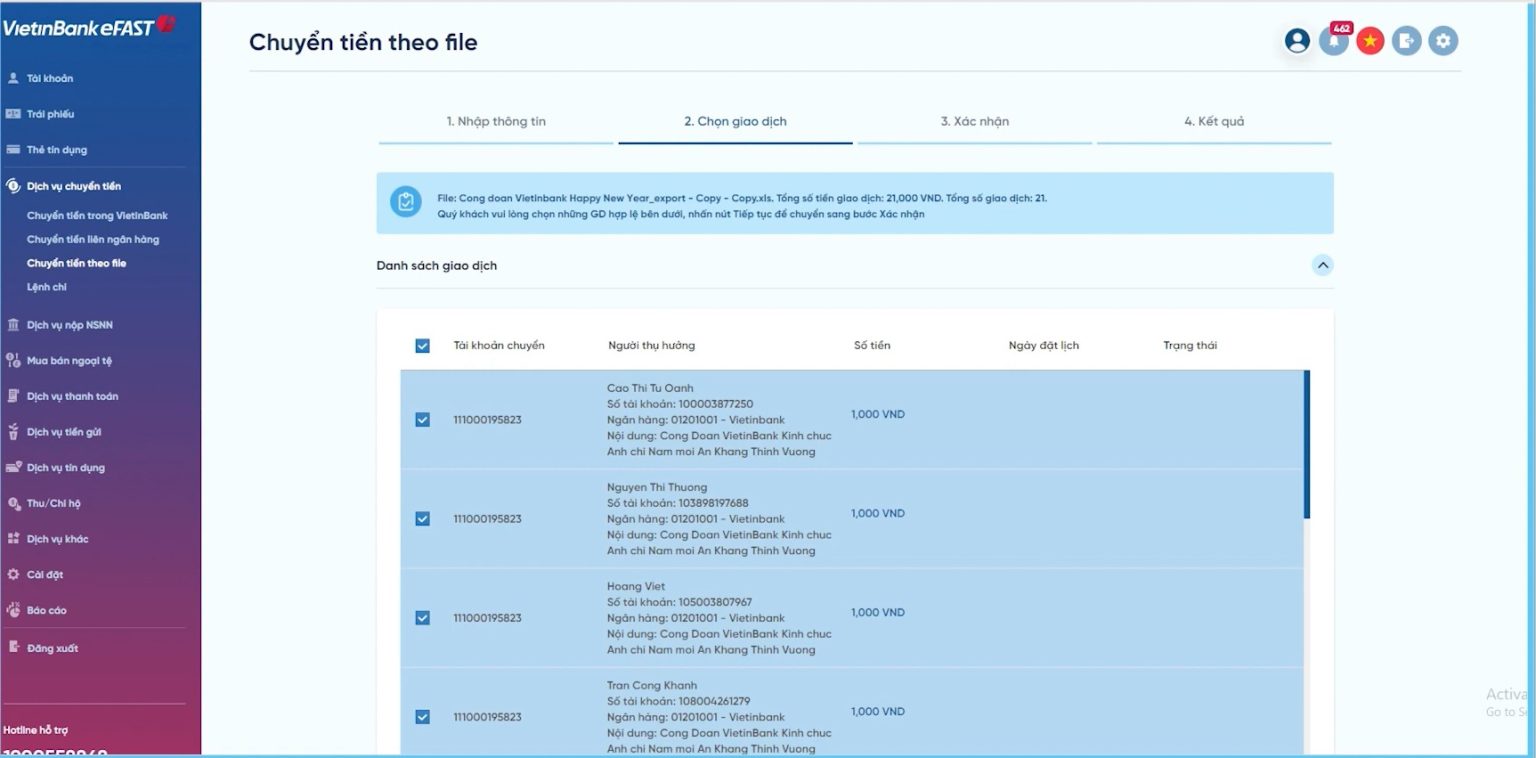Collapse the Dịch vụ chuyển tiền menu
1536x758 pixels.
click(73, 186)
